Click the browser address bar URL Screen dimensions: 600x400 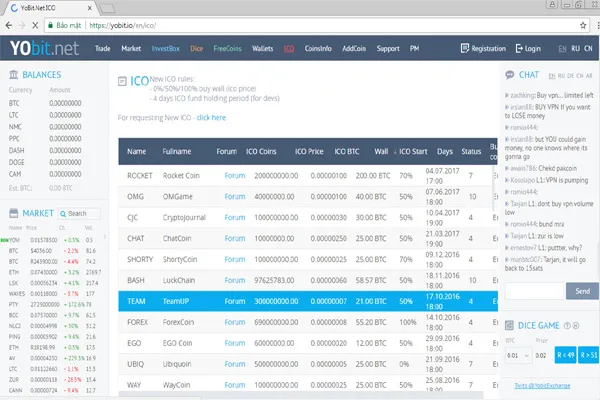[123, 26]
